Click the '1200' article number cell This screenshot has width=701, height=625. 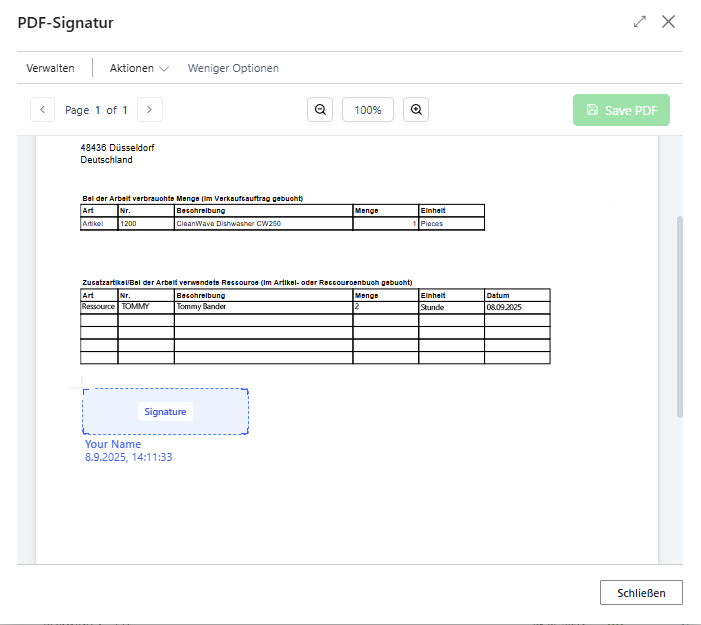tap(146, 224)
